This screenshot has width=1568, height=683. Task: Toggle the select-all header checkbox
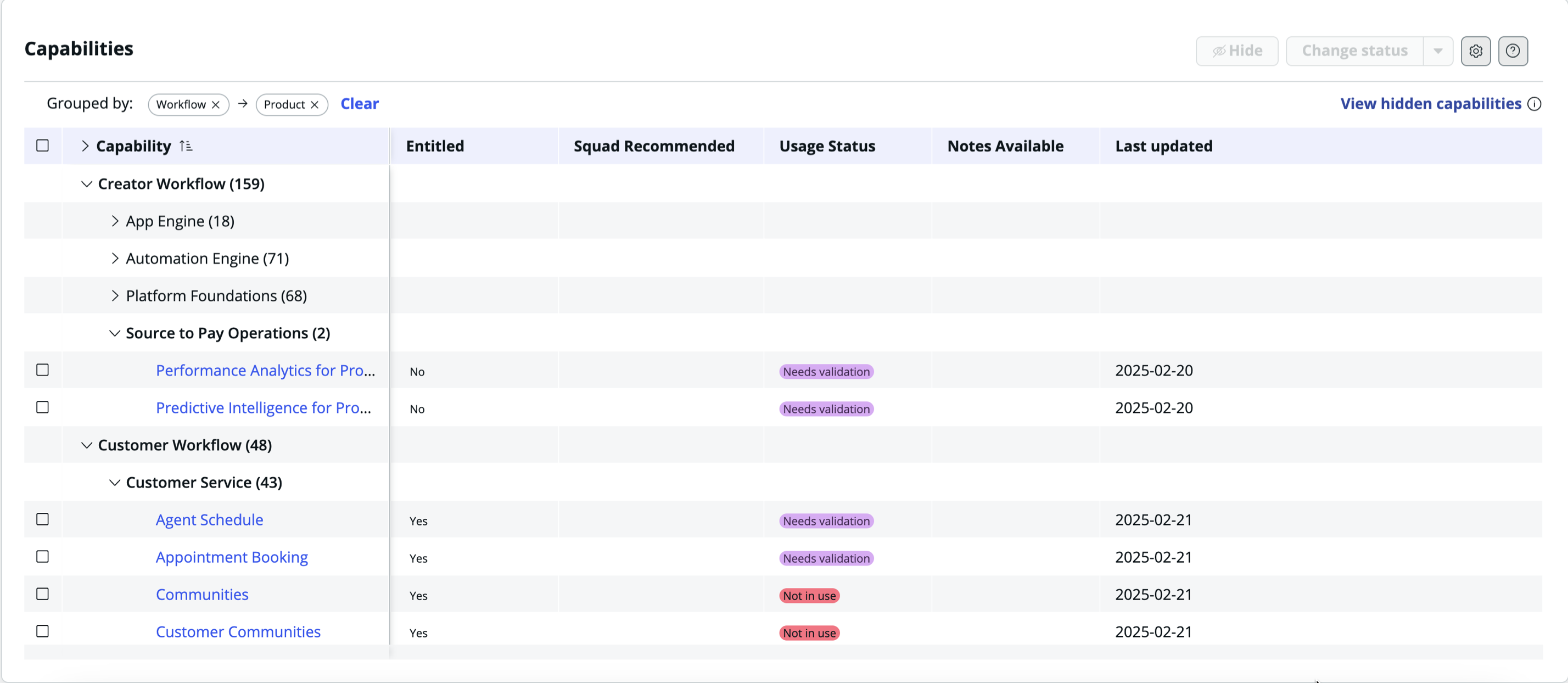[x=43, y=146]
